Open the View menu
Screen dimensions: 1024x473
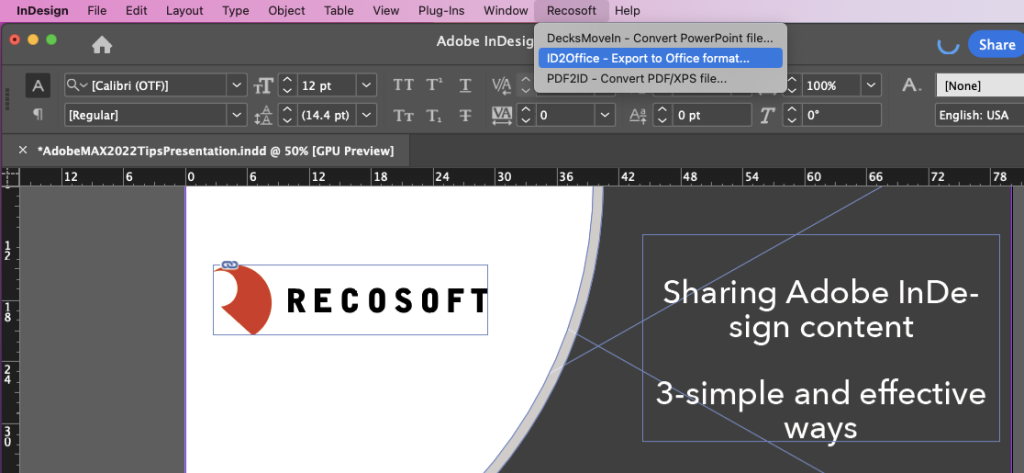[x=386, y=10]
